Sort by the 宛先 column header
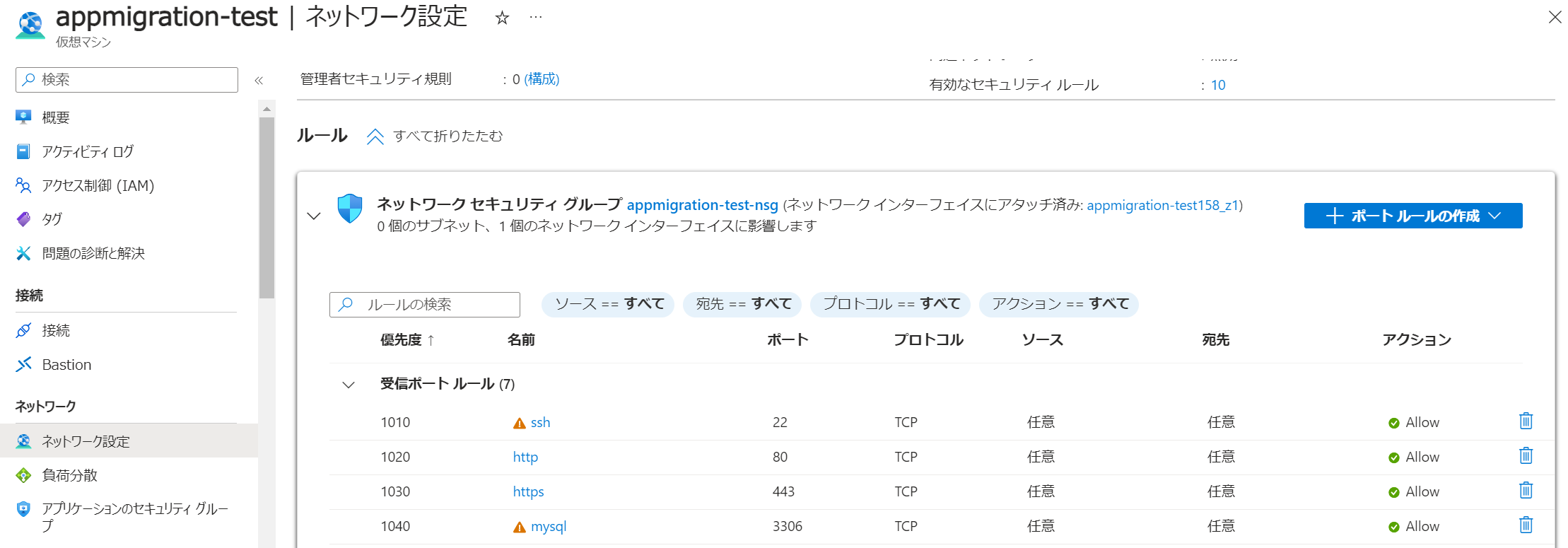1568x548 pixels. tap(1216, 340)
